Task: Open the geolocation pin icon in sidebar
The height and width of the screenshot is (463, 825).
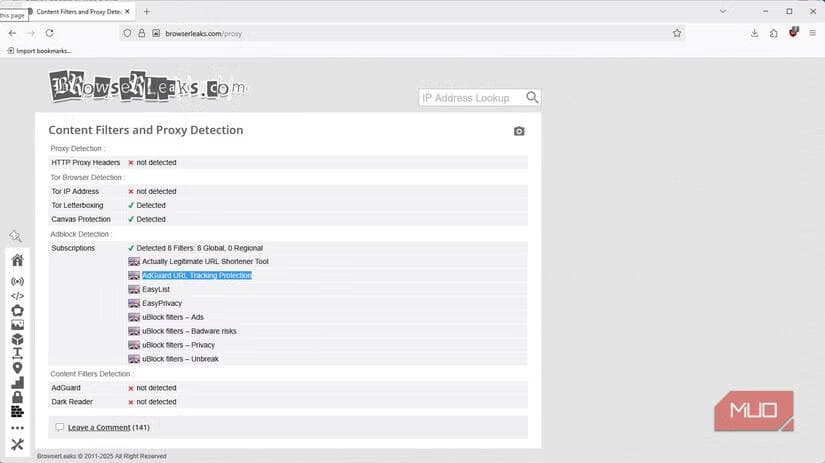Action: click(x=17, y=368)
